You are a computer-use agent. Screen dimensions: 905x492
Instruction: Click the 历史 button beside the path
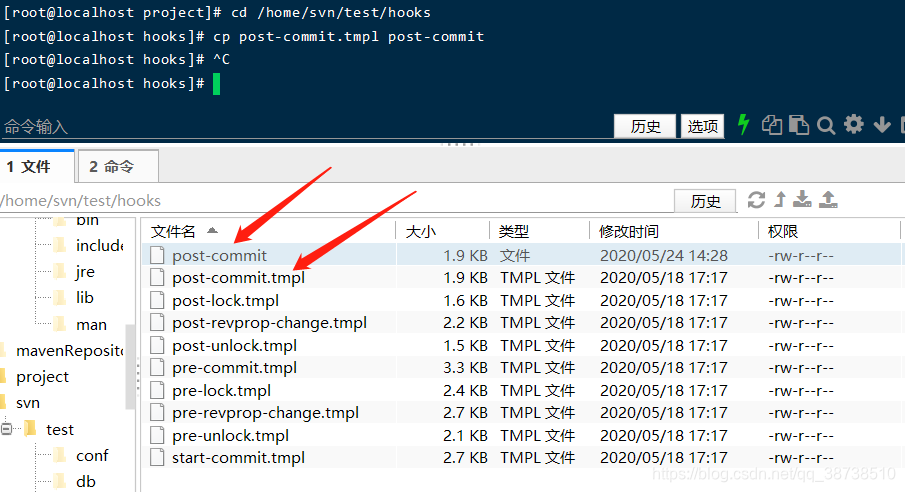point(705,201)
